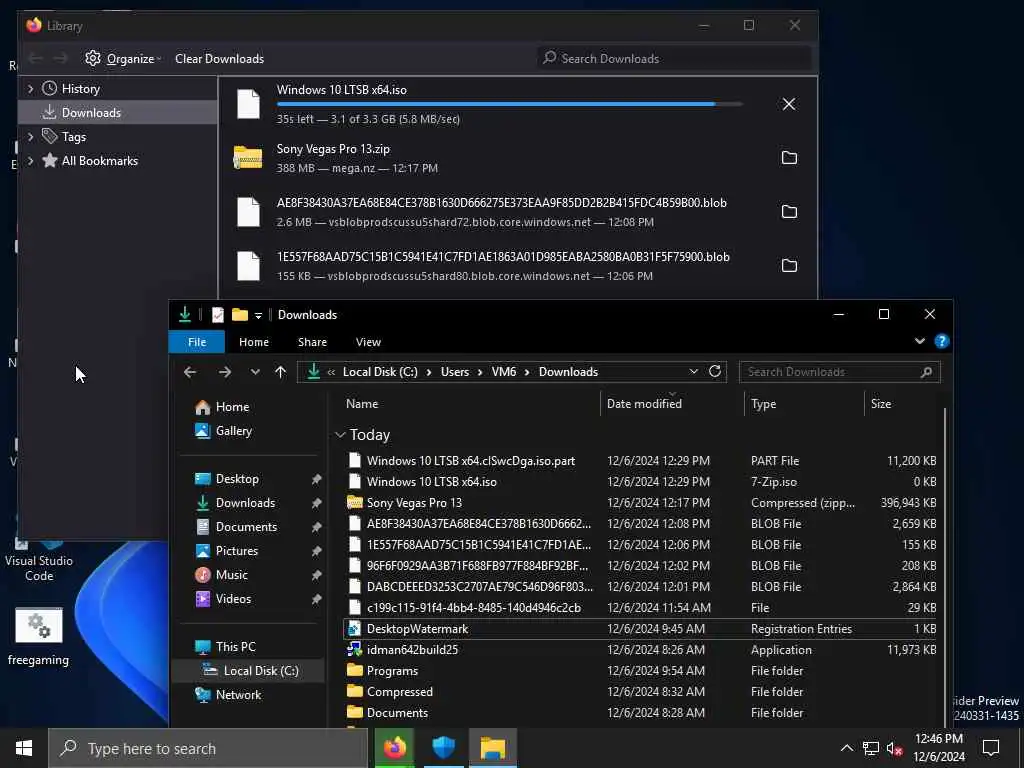Click Clear Downloads in Library toolbar
The height and width of the screenshot is (768, 1024).
click(x=219, y=59)
